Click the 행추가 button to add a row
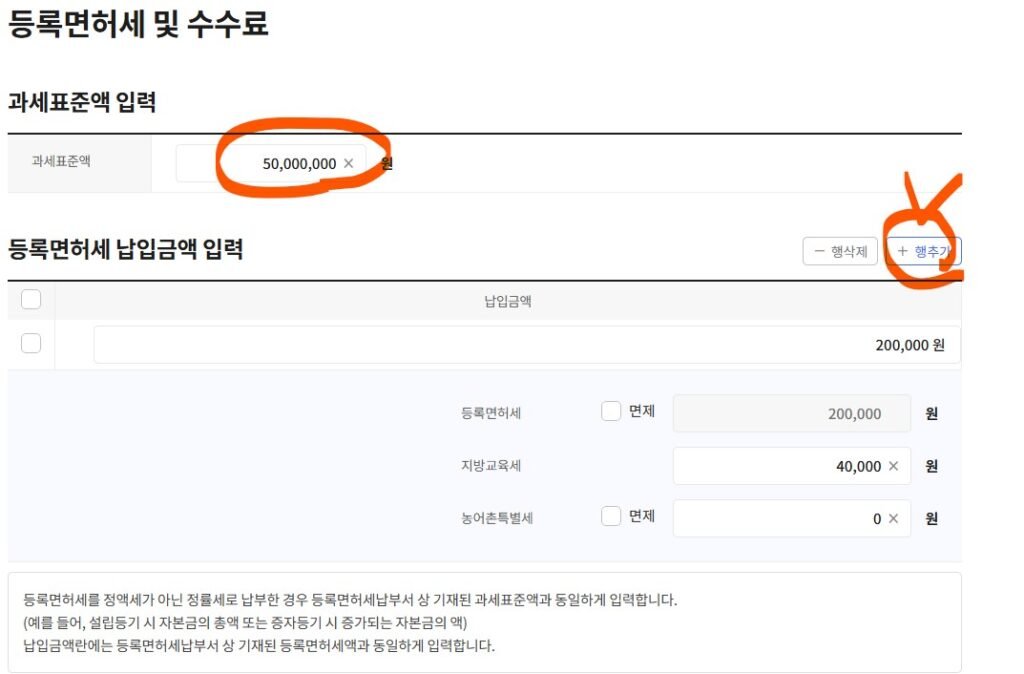The width and height of the screenshot is (1024, 674). tap(923, 251)
